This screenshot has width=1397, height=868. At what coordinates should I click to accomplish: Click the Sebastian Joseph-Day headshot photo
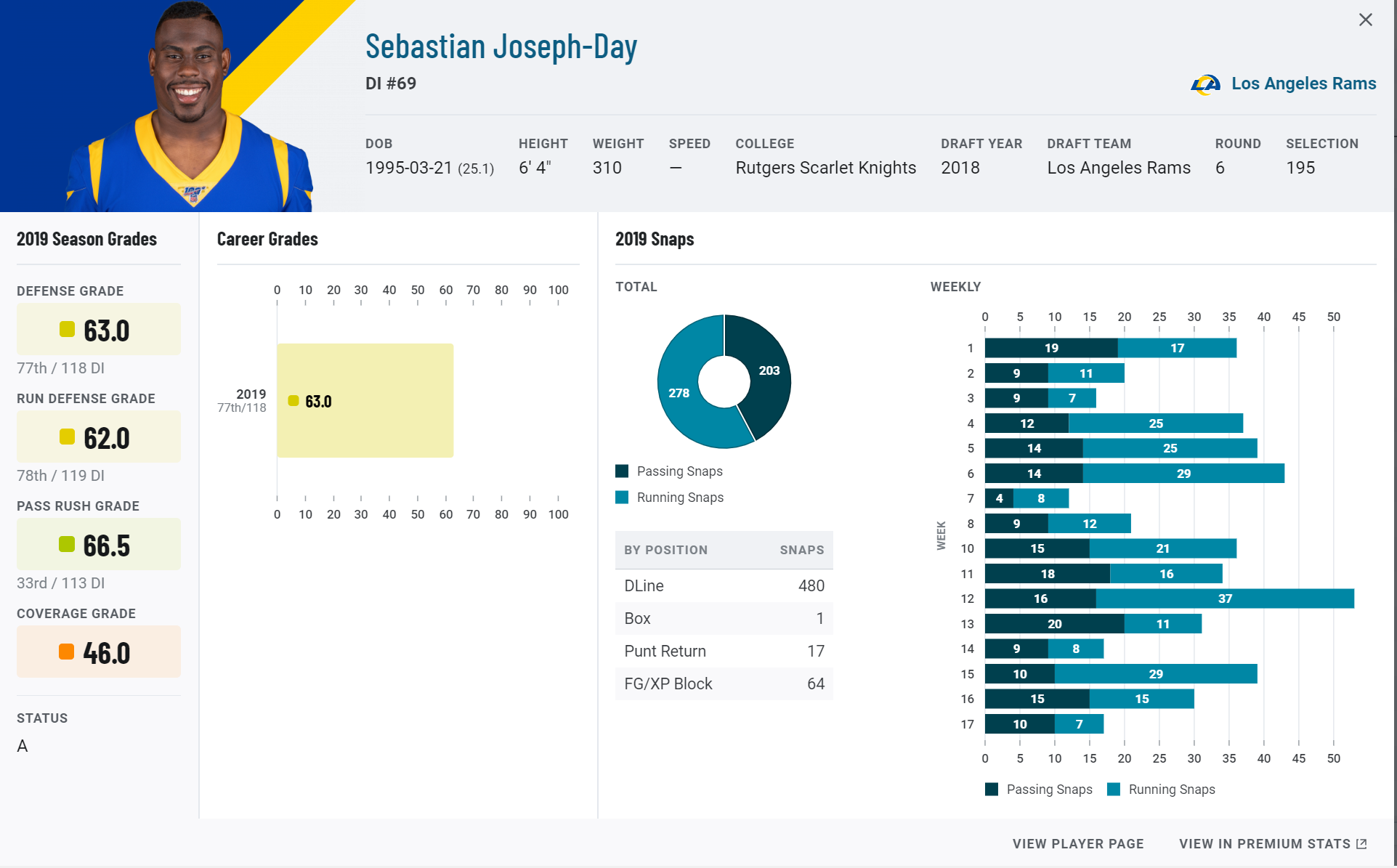(x=190, y=106)
